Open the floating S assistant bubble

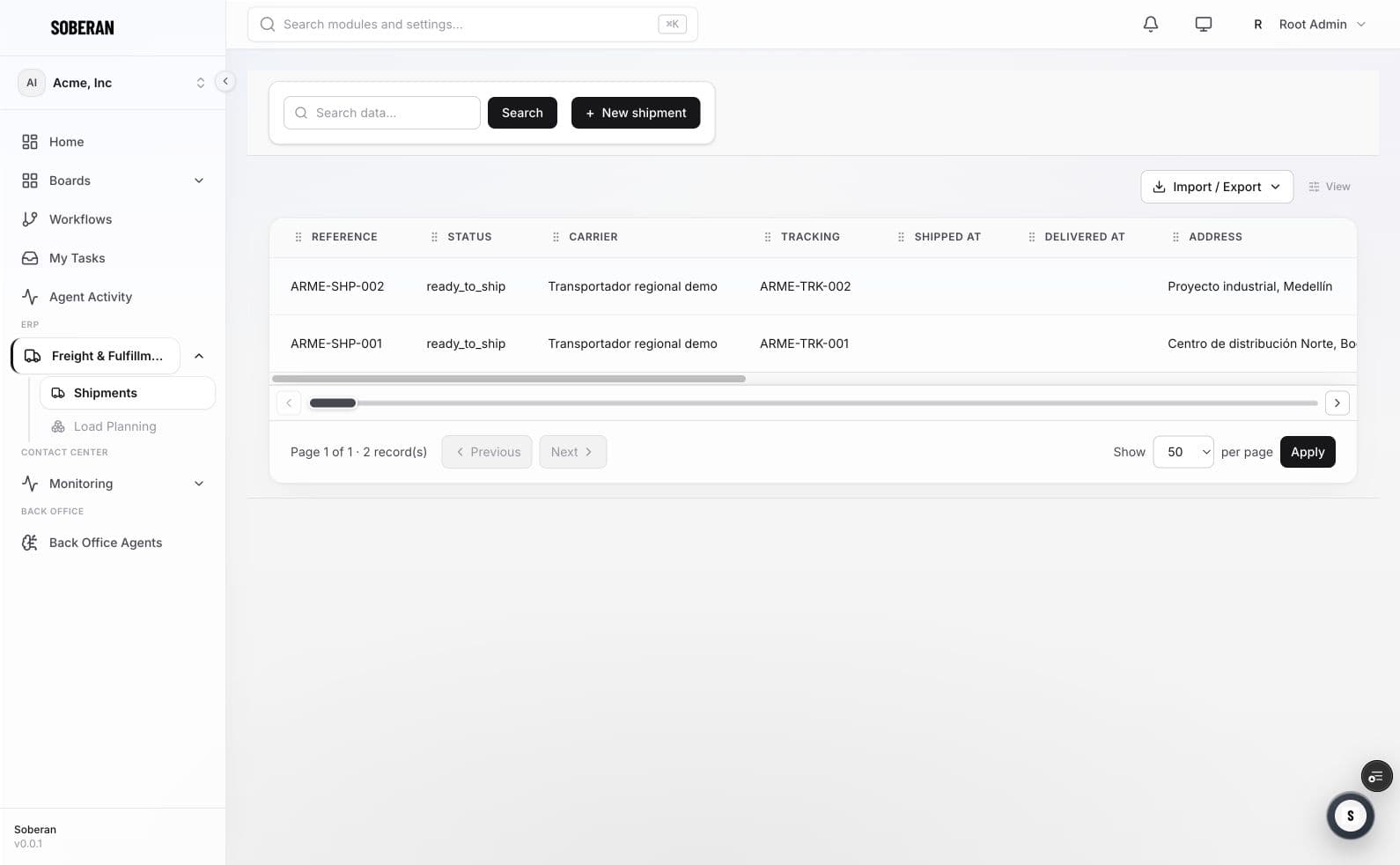pyautogui.click(x=1350, y=816)
